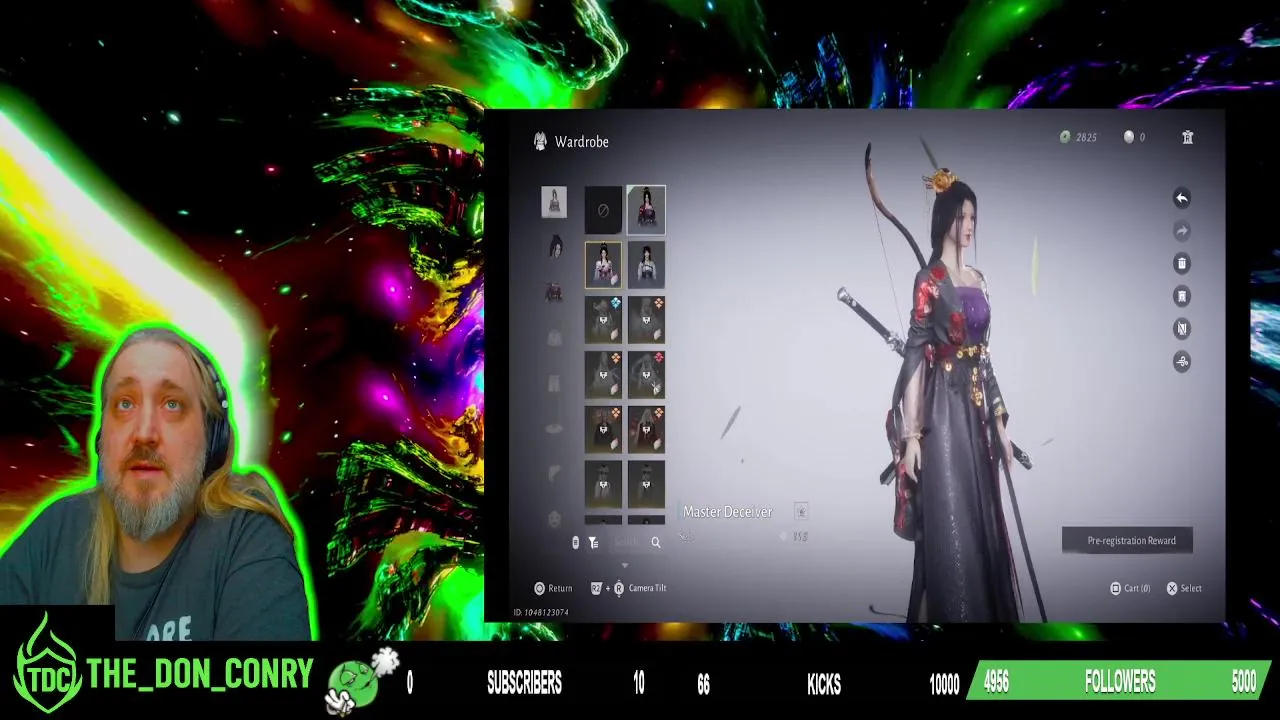Click the Master Deceiver outfit name
The width and height of the screenshot is (1280, 720).
(x=727, y=512)
